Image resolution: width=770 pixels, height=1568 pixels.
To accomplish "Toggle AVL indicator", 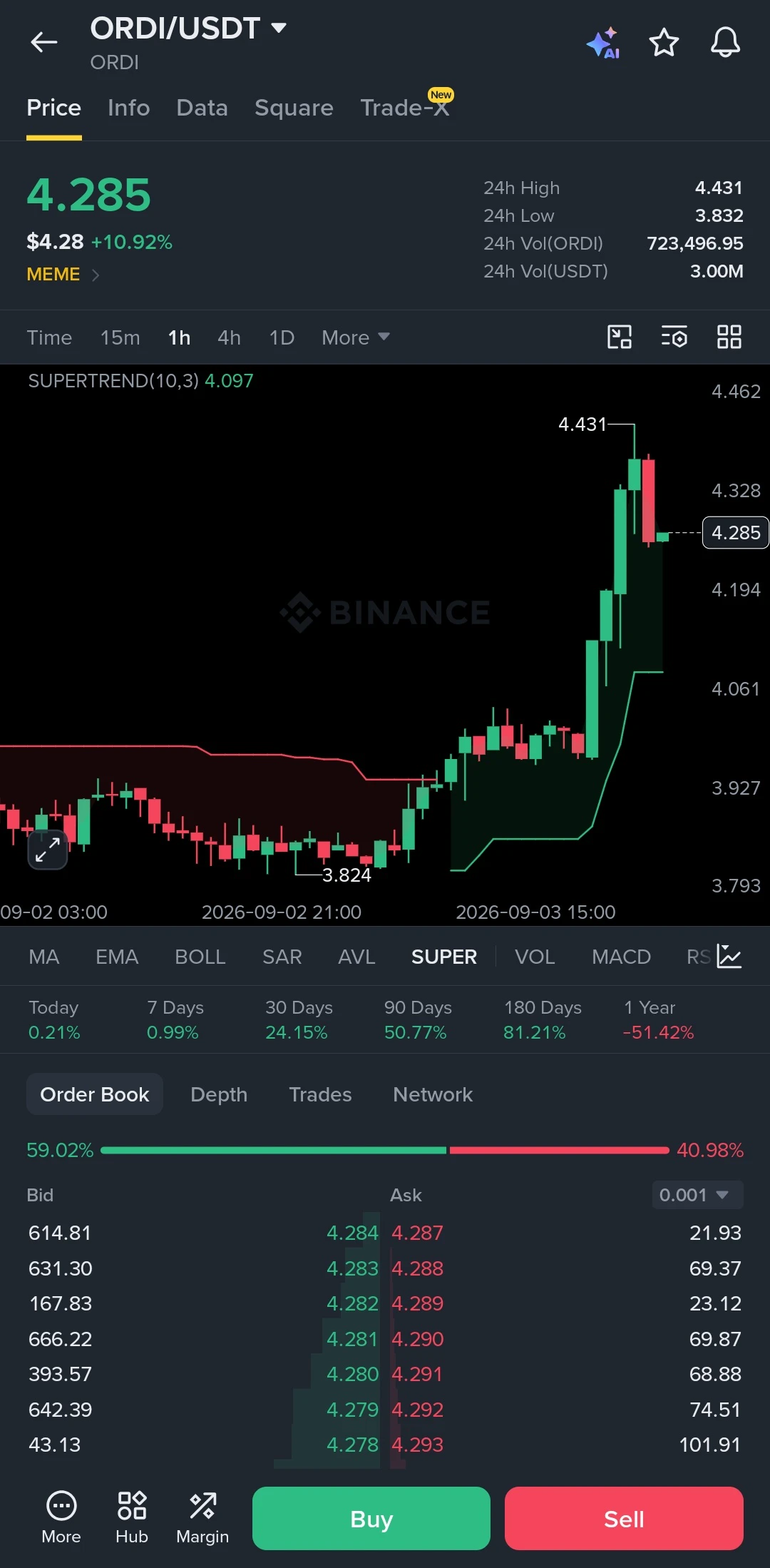I will pos(356,957).
